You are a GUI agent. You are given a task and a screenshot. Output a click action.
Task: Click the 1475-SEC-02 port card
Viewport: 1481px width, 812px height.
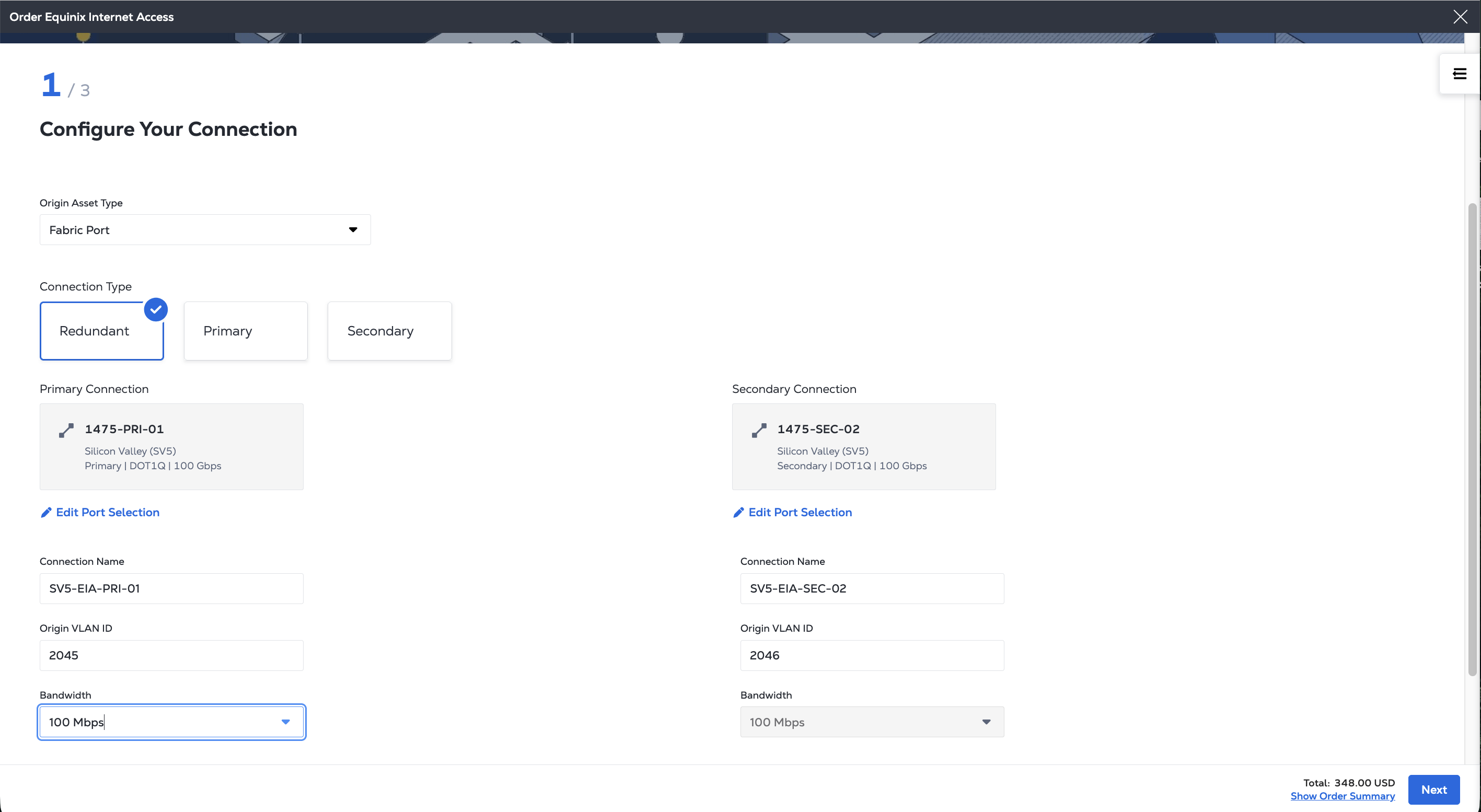pos(863,447)
